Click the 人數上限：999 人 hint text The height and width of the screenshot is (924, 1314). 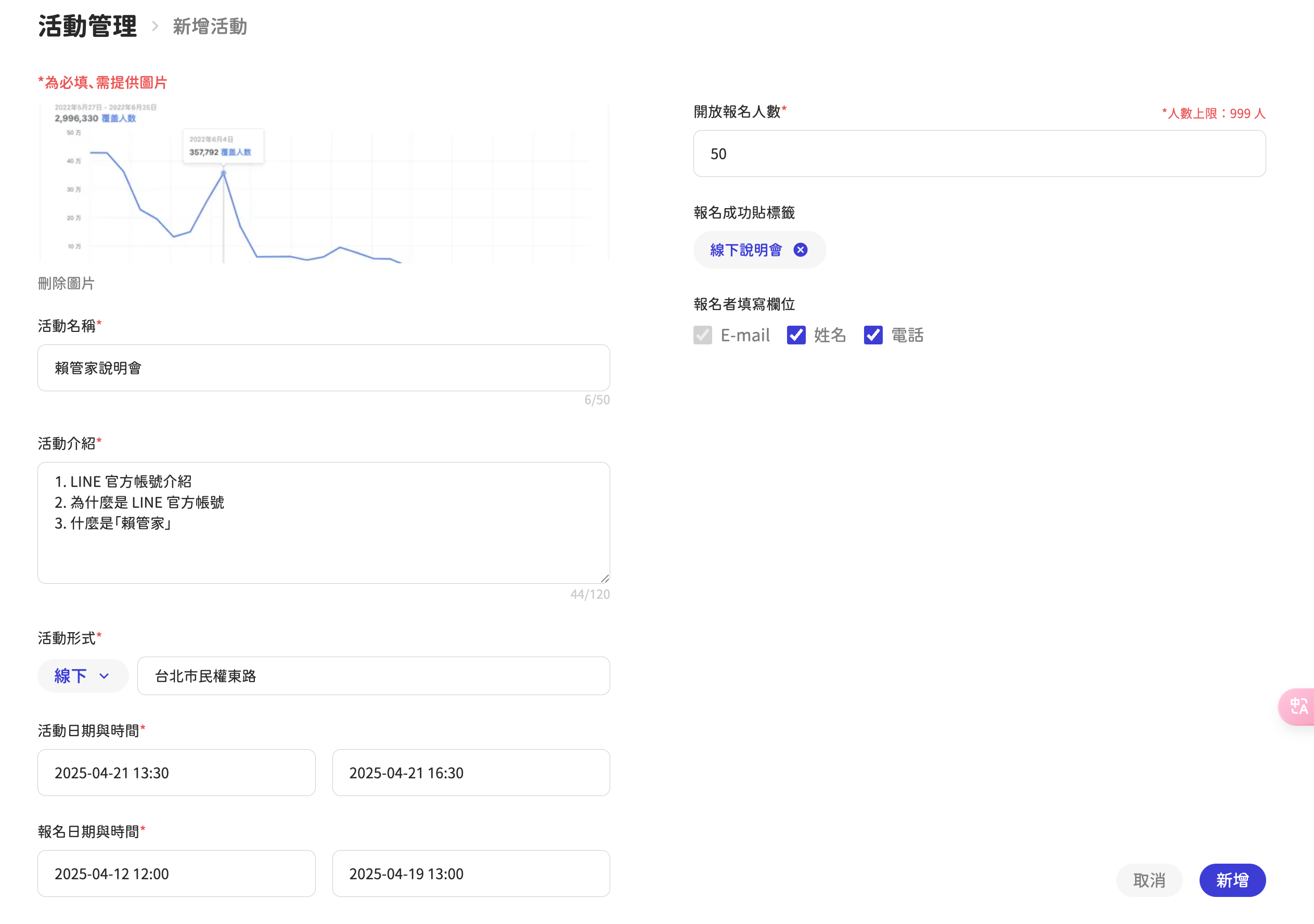pos(1213,113)
